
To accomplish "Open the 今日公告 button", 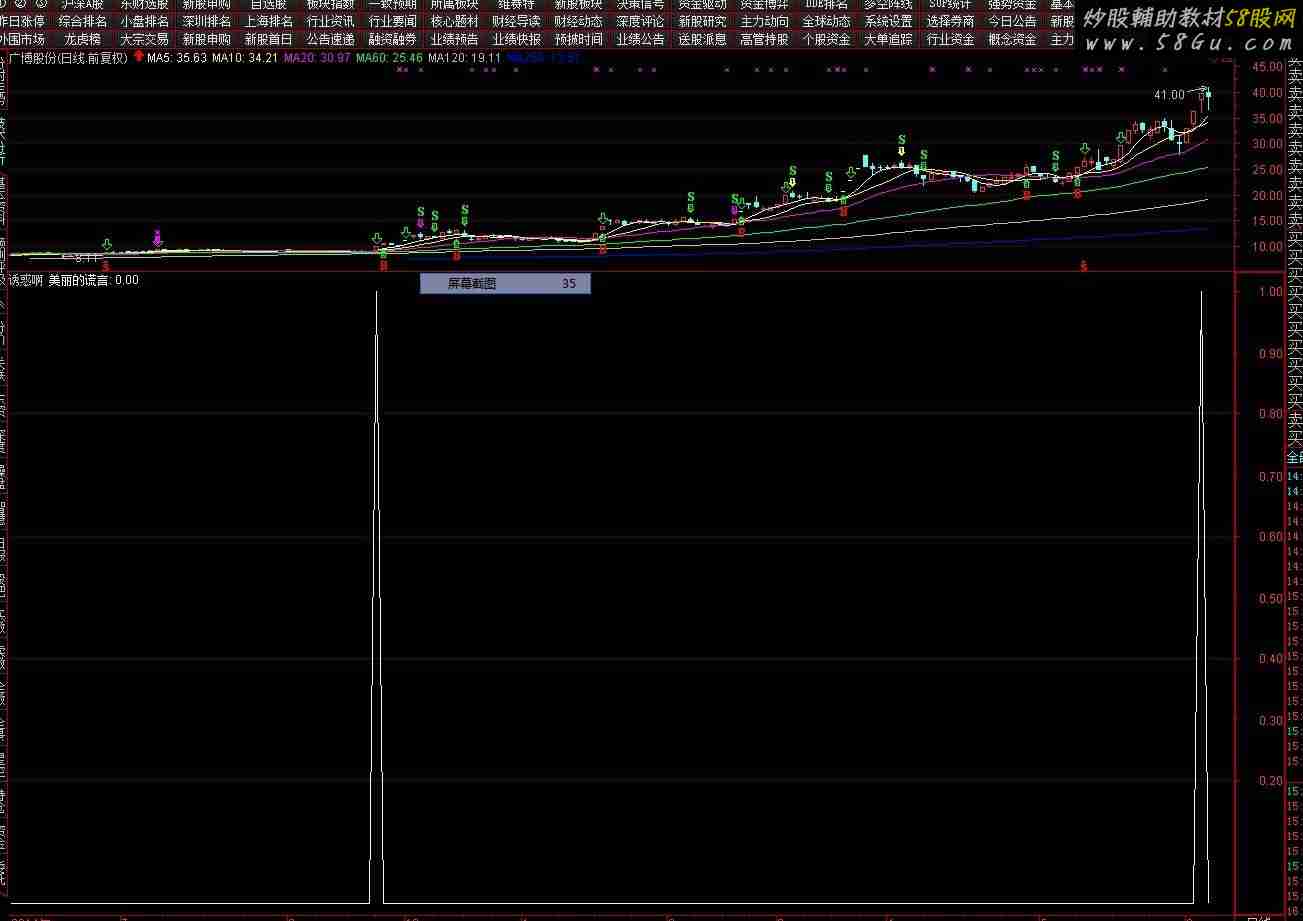I will point(1013,21).
